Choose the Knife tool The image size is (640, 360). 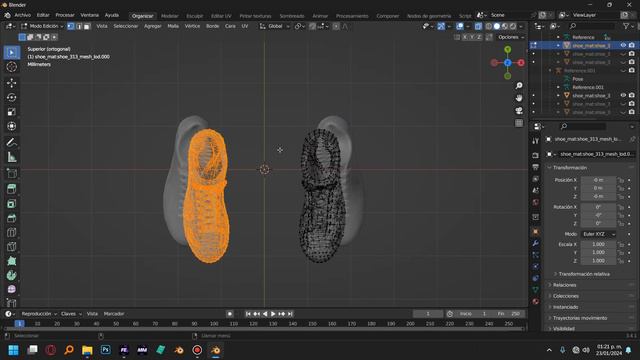point(11,247)
